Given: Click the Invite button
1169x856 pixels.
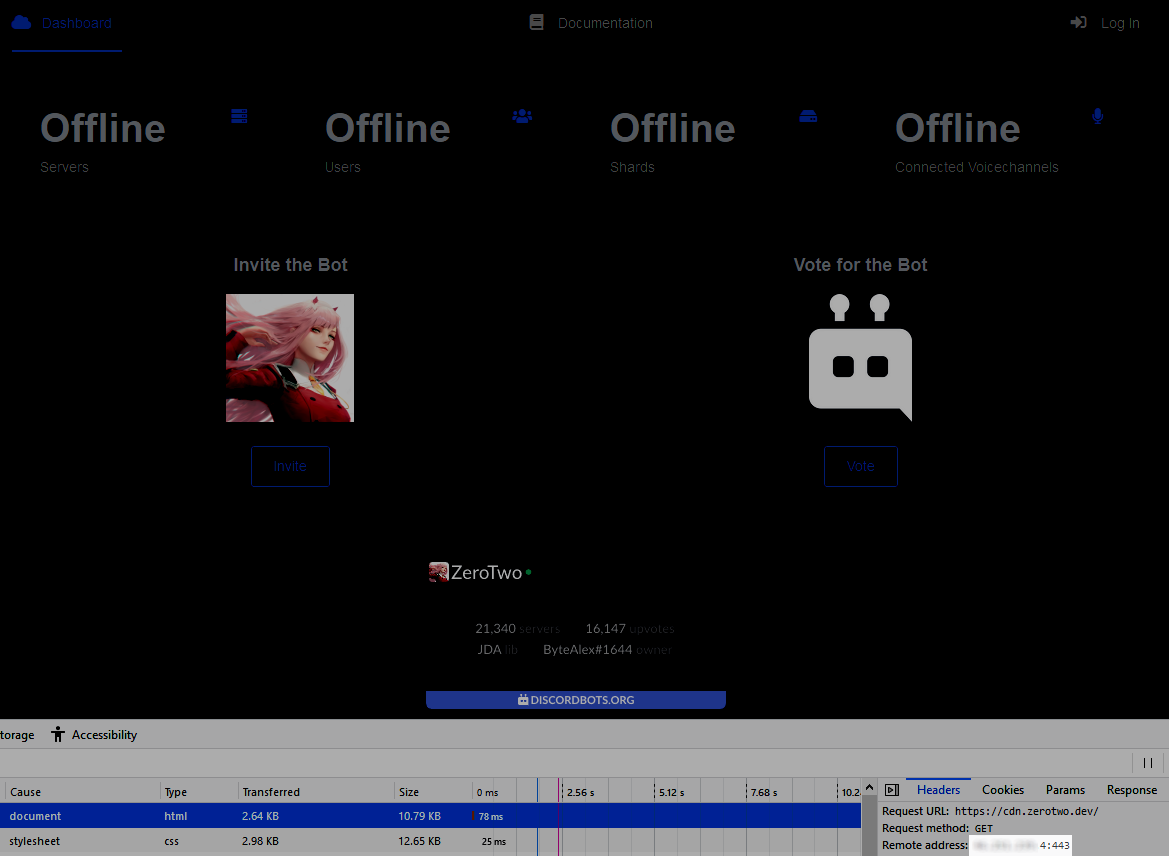Looking at the screenshot, I should [x=290, y=466].
